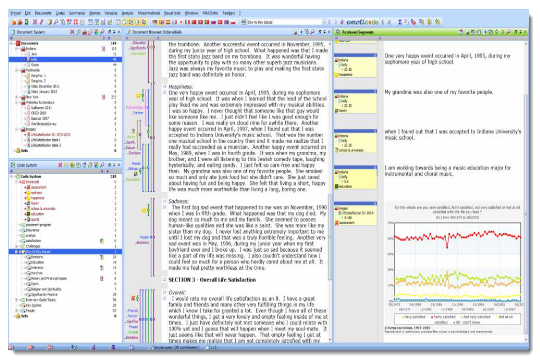Click the red X reset-activations icon in Document System
540x364 pixels.
pyautogui.click(x=72, y=32)
